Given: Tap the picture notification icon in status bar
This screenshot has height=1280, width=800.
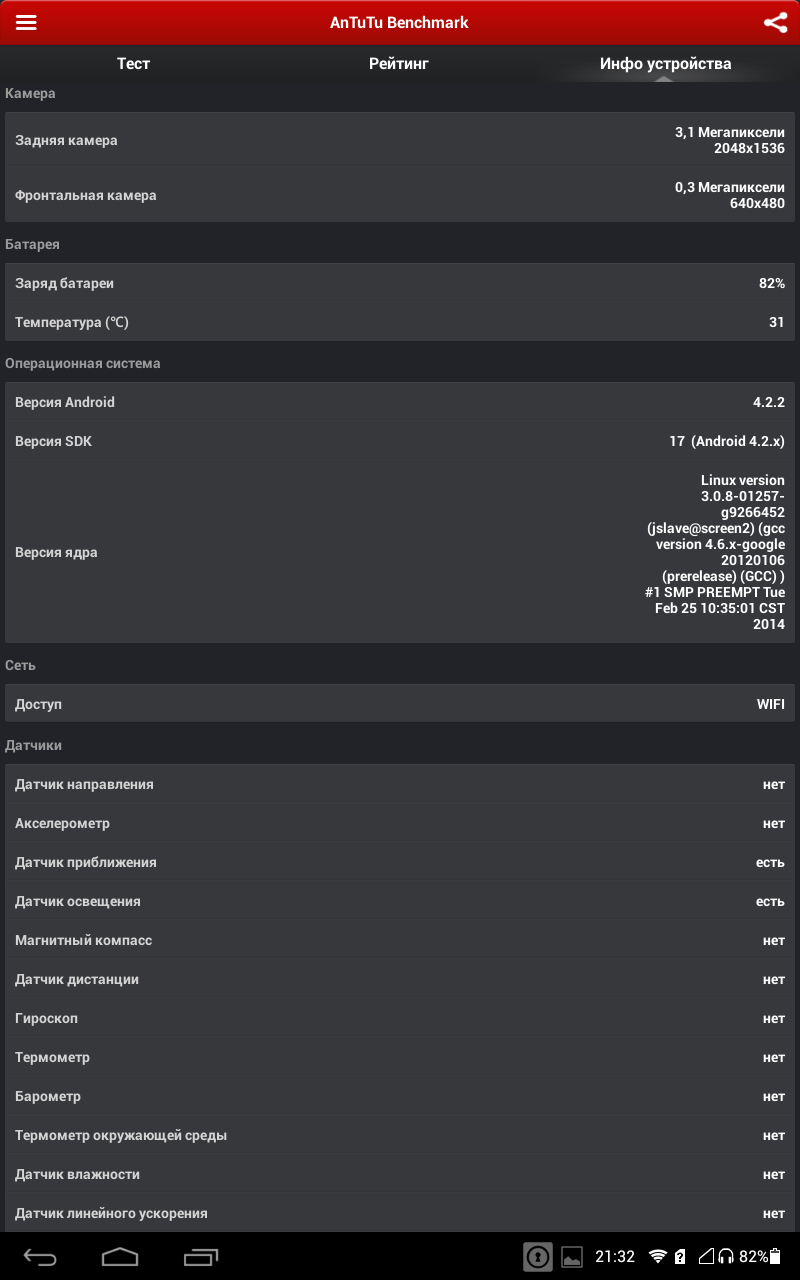Looking at the screenshot, I should pyautogui.click(x=572, y=1256).
